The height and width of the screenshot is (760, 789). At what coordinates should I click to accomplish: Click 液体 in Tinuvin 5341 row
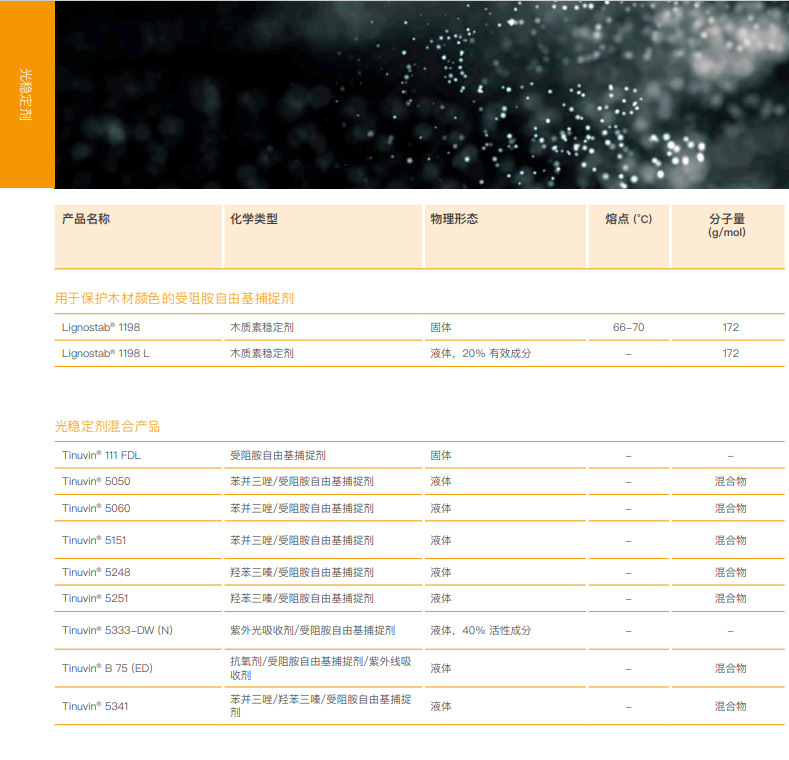(x=441, y=707)
